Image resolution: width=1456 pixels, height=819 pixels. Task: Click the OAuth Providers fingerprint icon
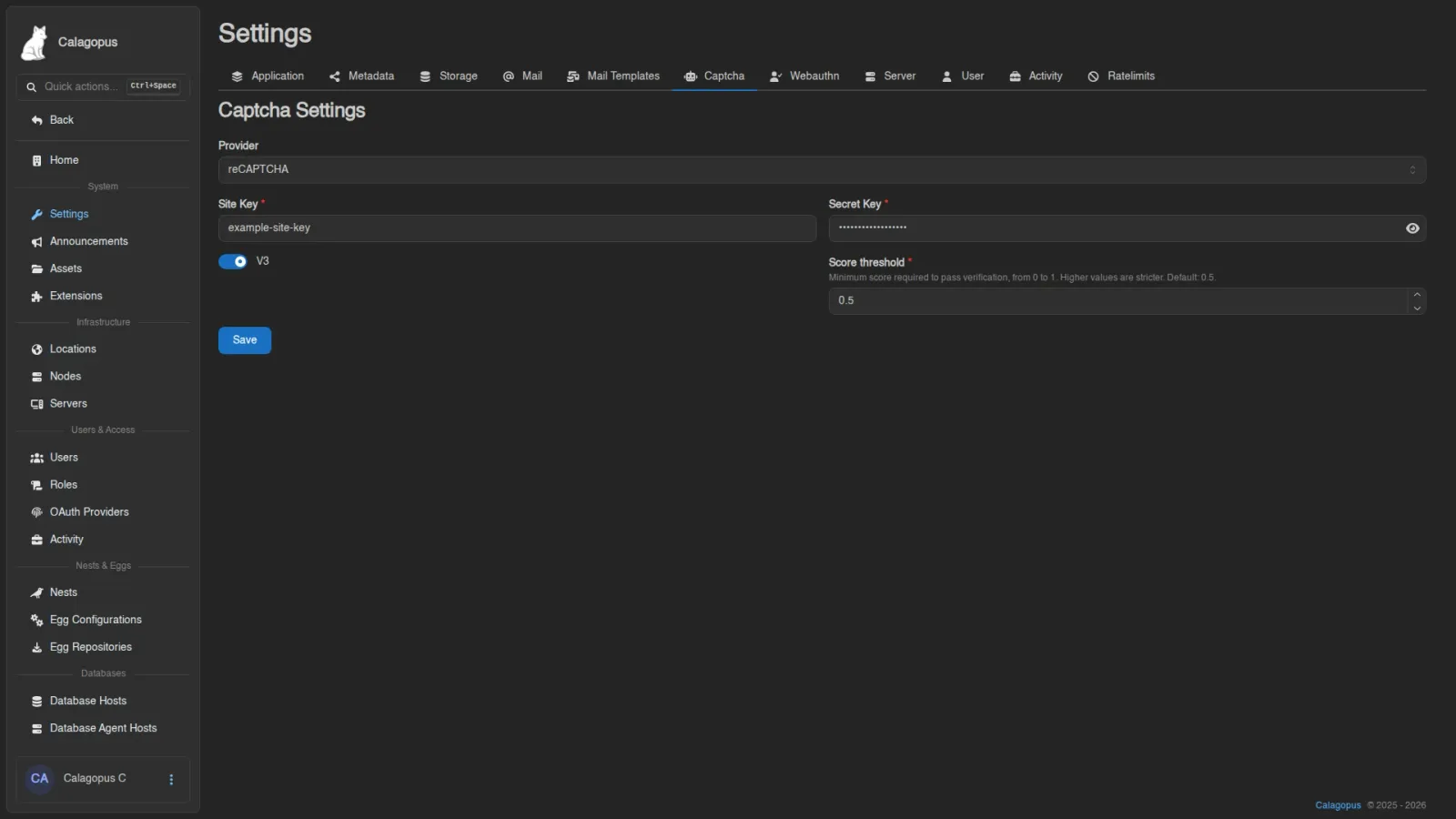36,512
